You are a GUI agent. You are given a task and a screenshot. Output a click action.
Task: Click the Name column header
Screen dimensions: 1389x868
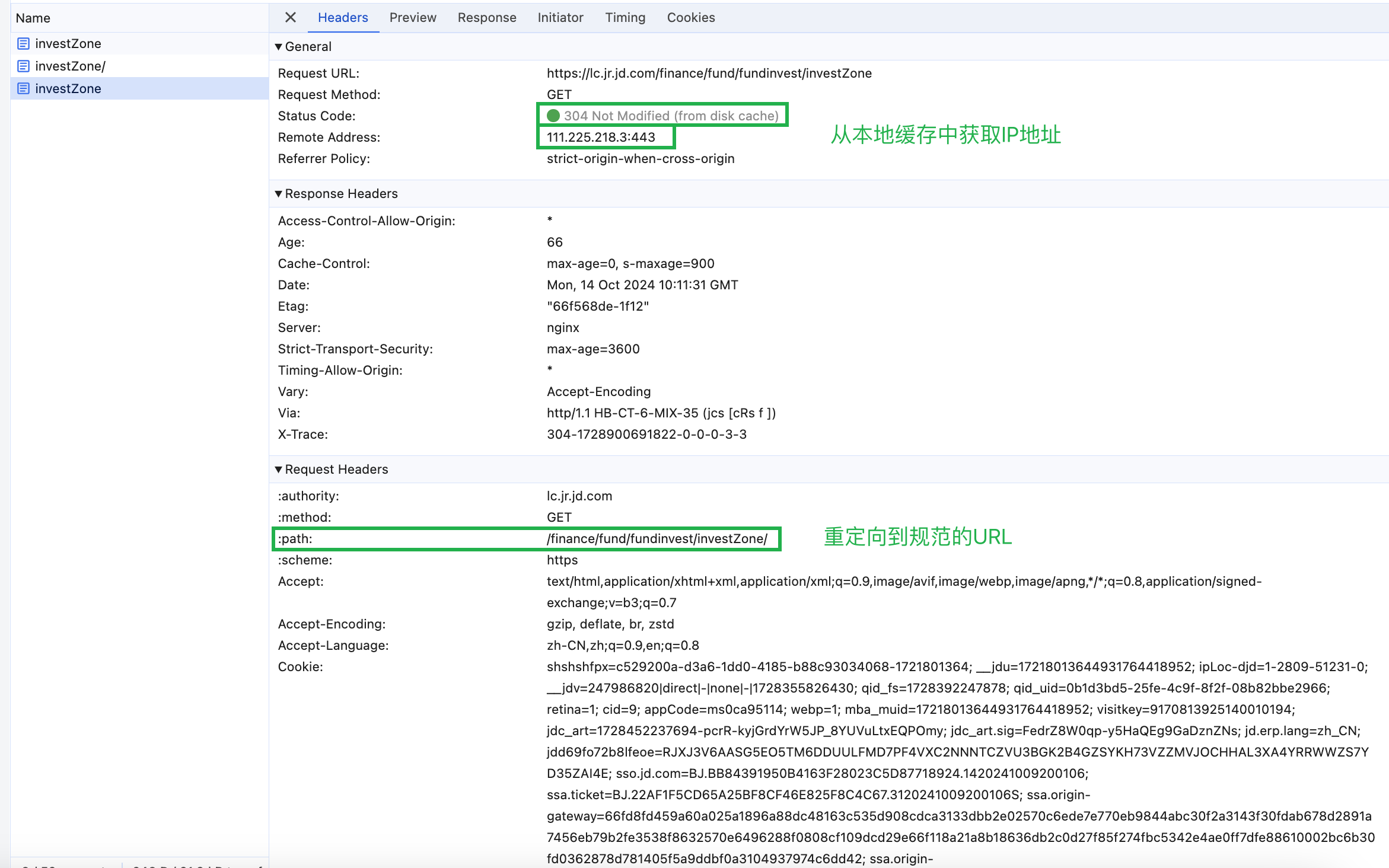[33, 18]
